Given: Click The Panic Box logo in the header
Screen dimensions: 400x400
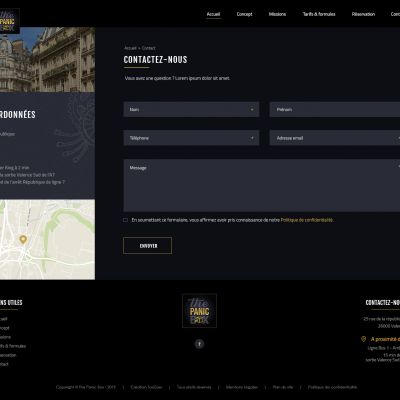Looking at the screenshot, I should (x=10, y=21).
